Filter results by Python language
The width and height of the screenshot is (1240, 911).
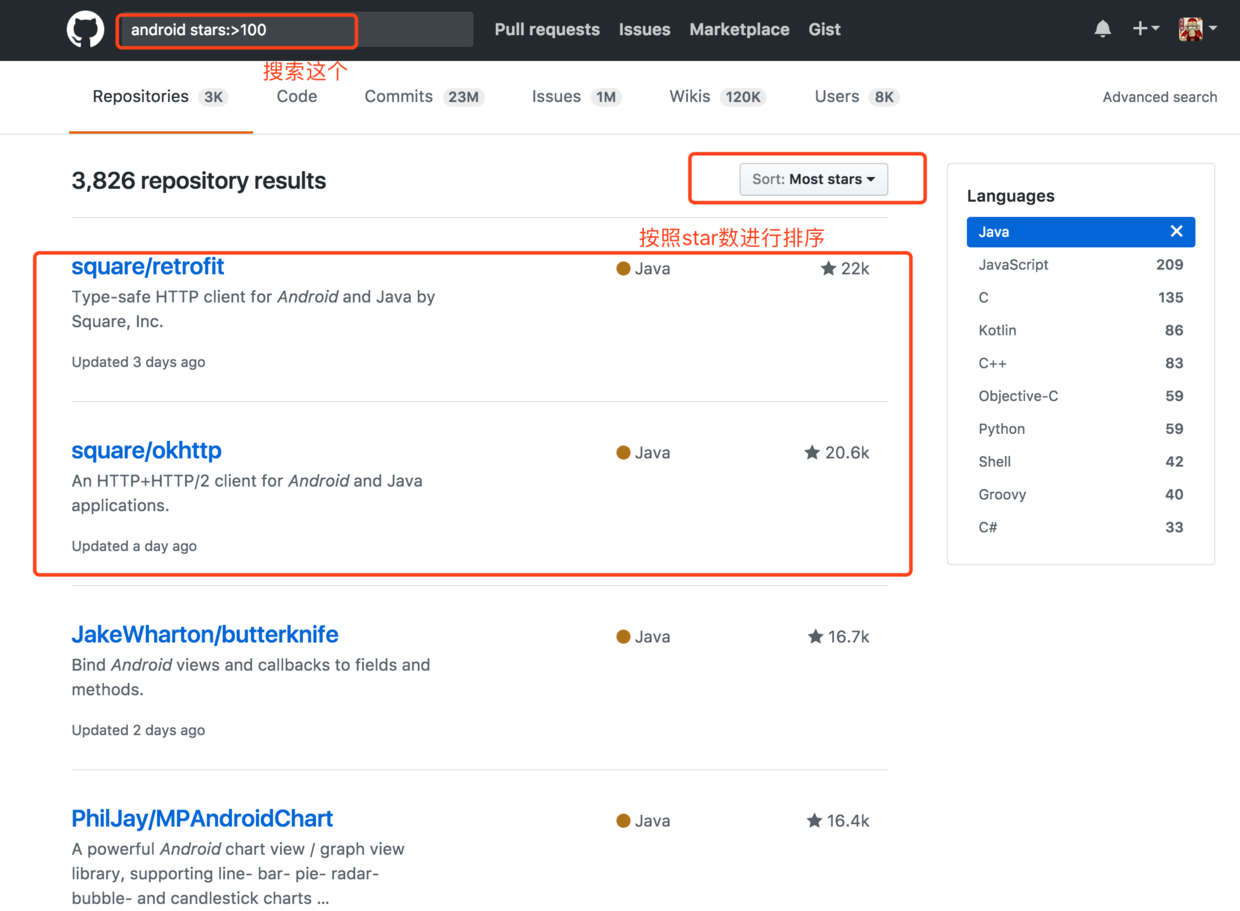pyautogui.click(x=1081, y=429)
